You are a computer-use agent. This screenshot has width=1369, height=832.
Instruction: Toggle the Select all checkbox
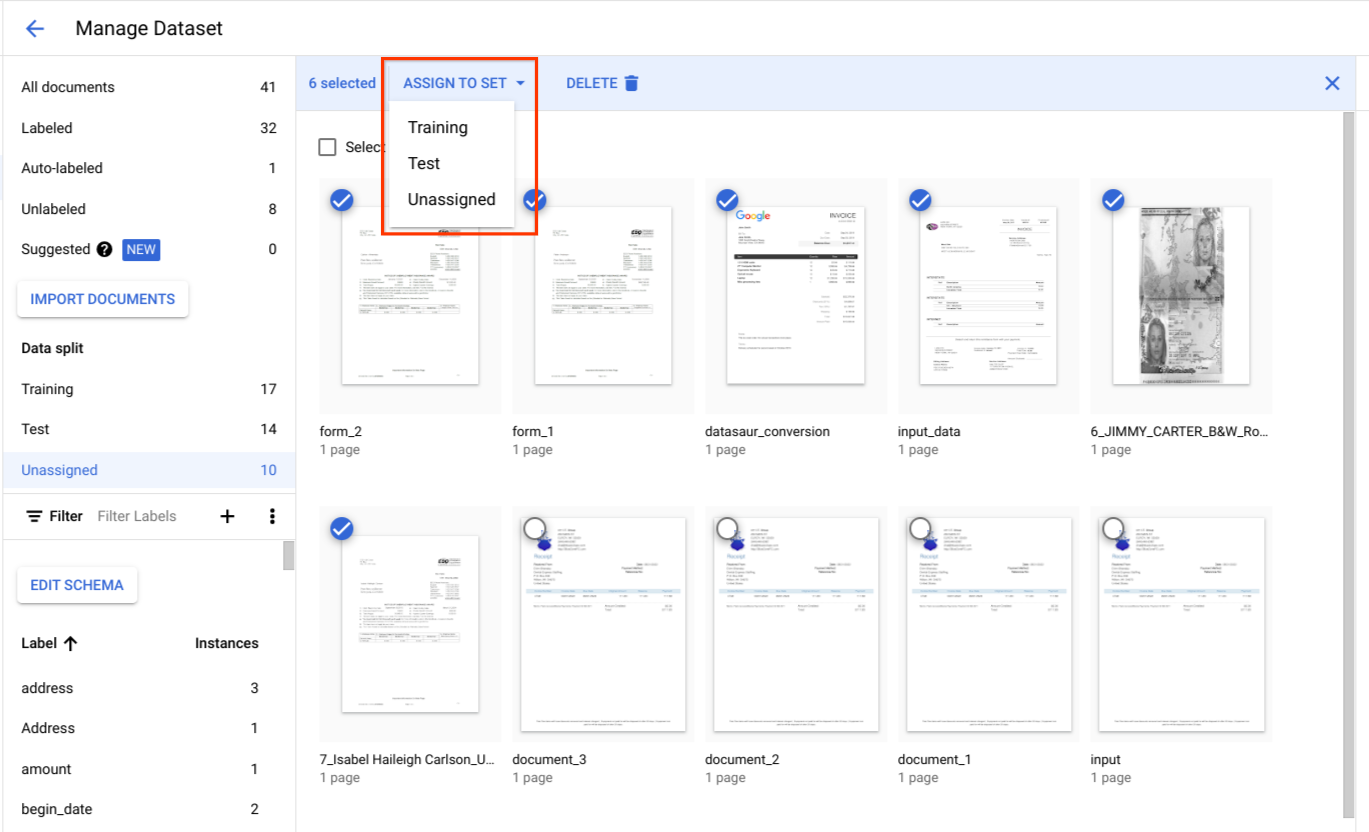click(327, 147)
